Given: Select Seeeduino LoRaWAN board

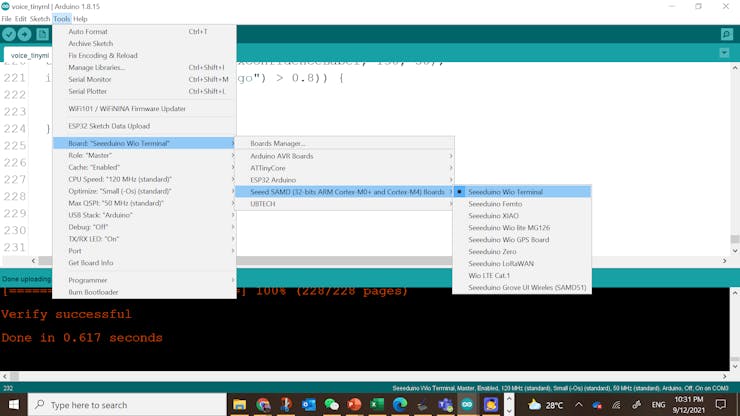Looking at the screenshot, I should point(522,263).
